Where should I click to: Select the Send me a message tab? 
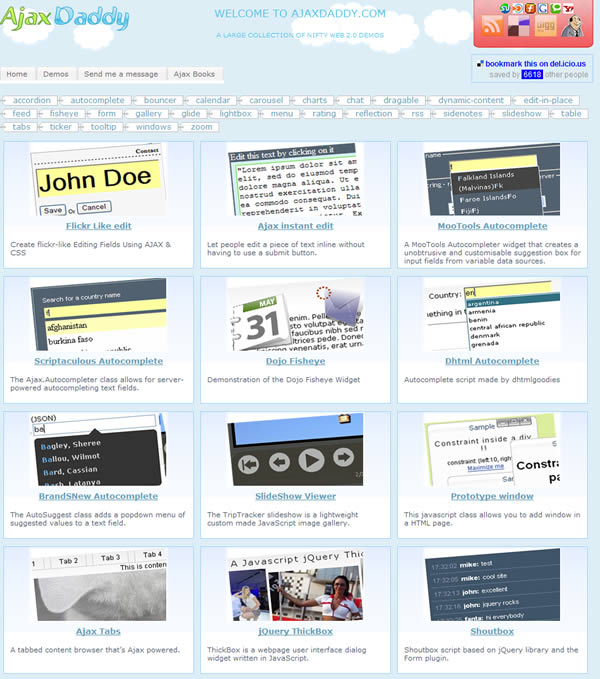120,74
